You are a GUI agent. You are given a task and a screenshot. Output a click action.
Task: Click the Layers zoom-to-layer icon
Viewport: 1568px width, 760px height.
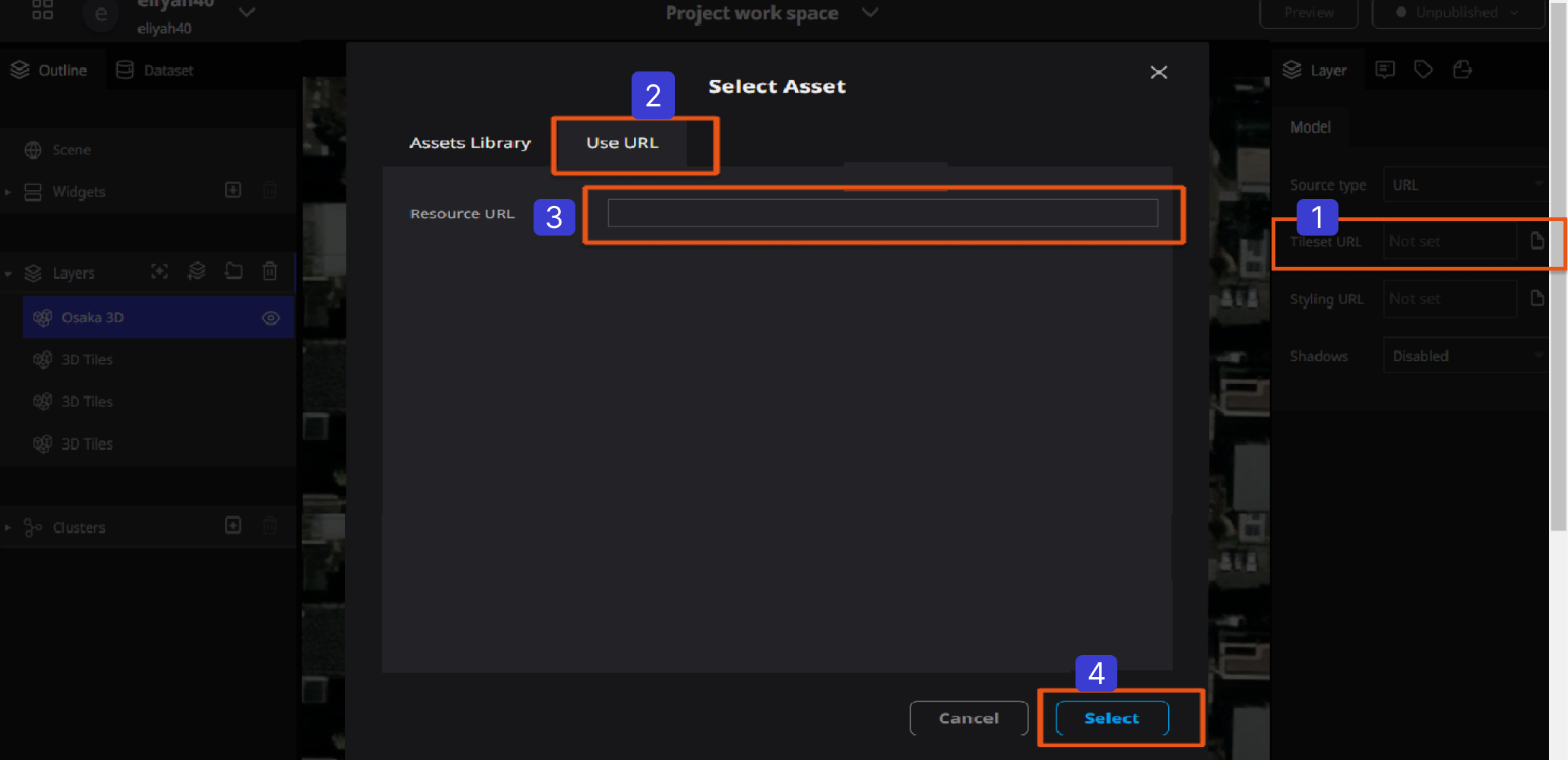coord(160,271)
